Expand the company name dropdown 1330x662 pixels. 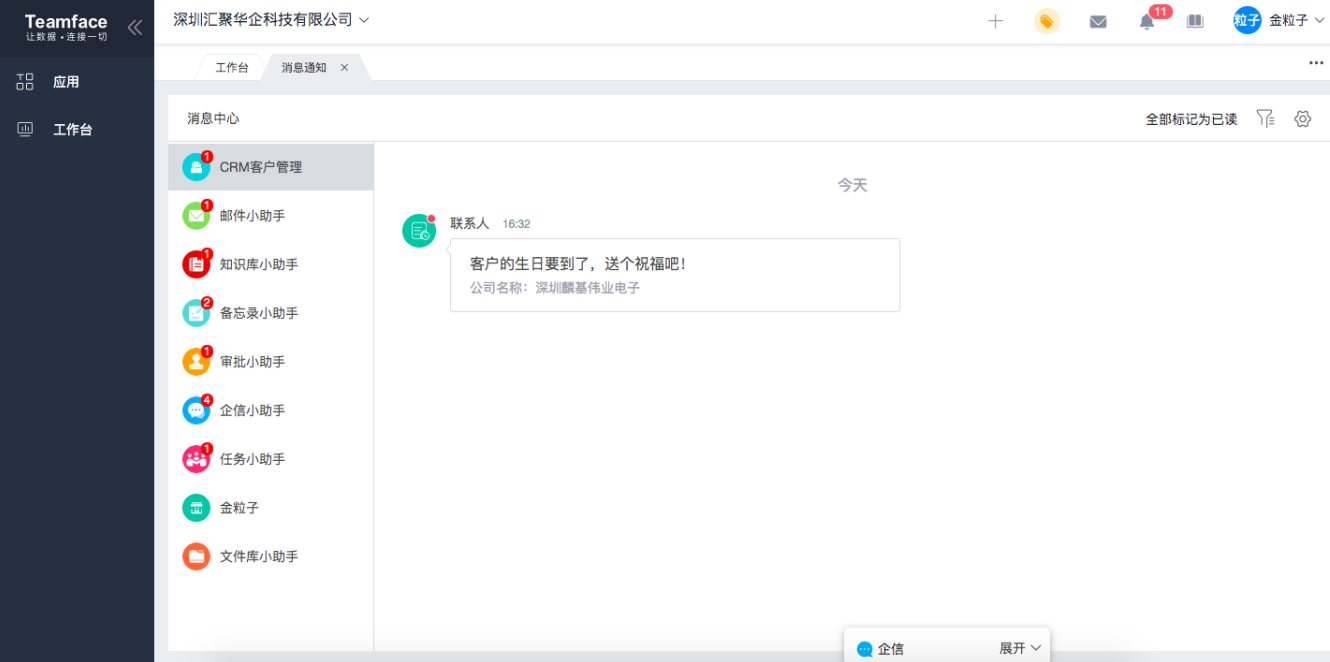point(271,20)
